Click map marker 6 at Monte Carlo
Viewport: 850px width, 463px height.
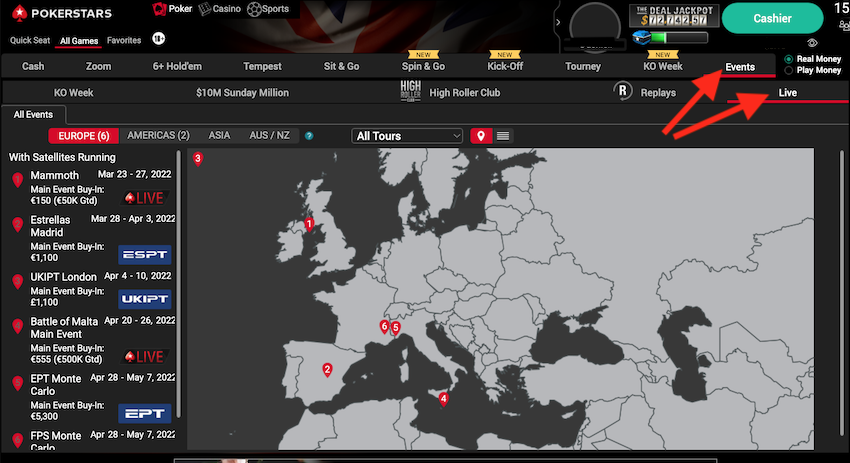click(x=384, y=326)
